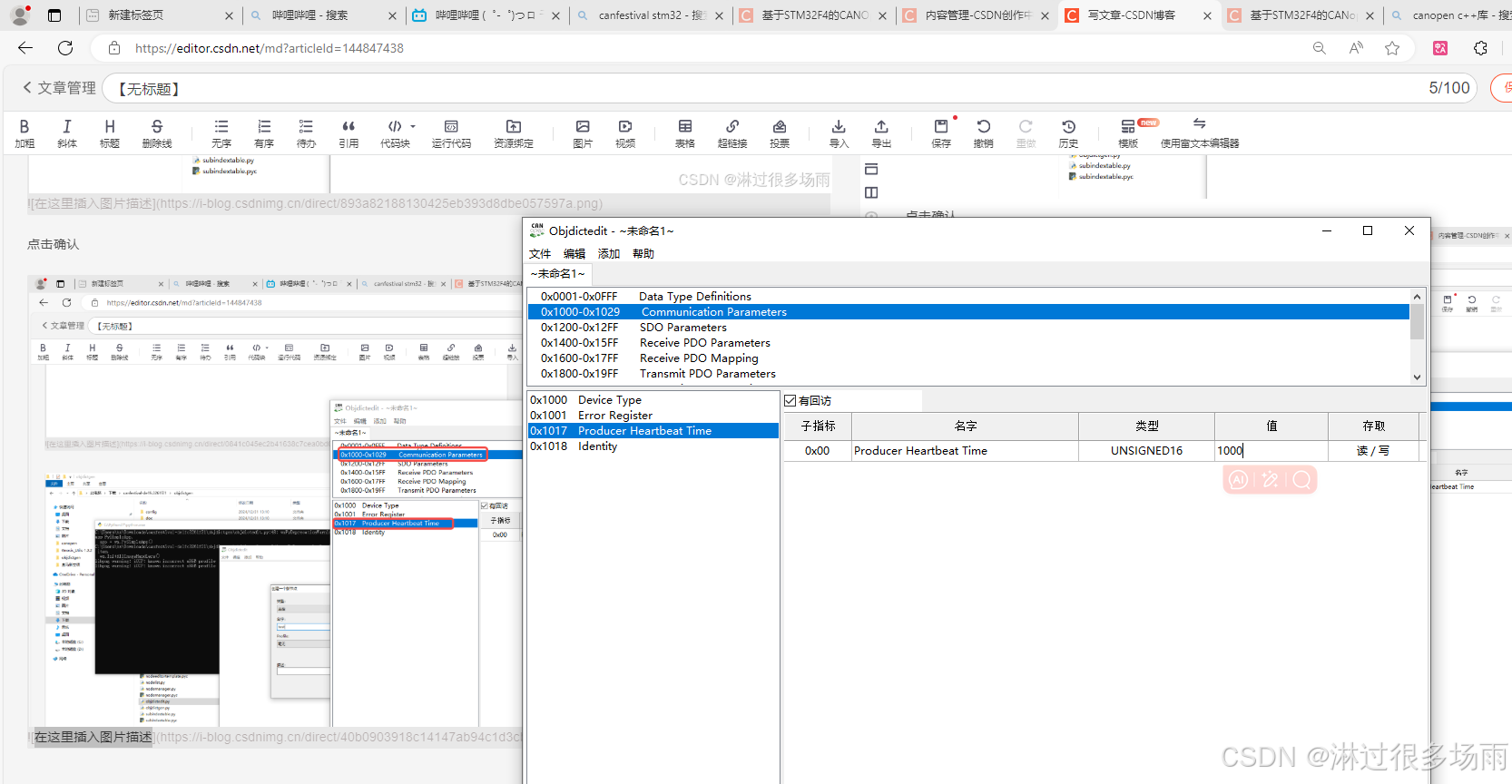Image resolution: width=1512 pixels, height=784 pixels.
Task: Apply italic with the 斜体 icon
Action: coord(67,132)
